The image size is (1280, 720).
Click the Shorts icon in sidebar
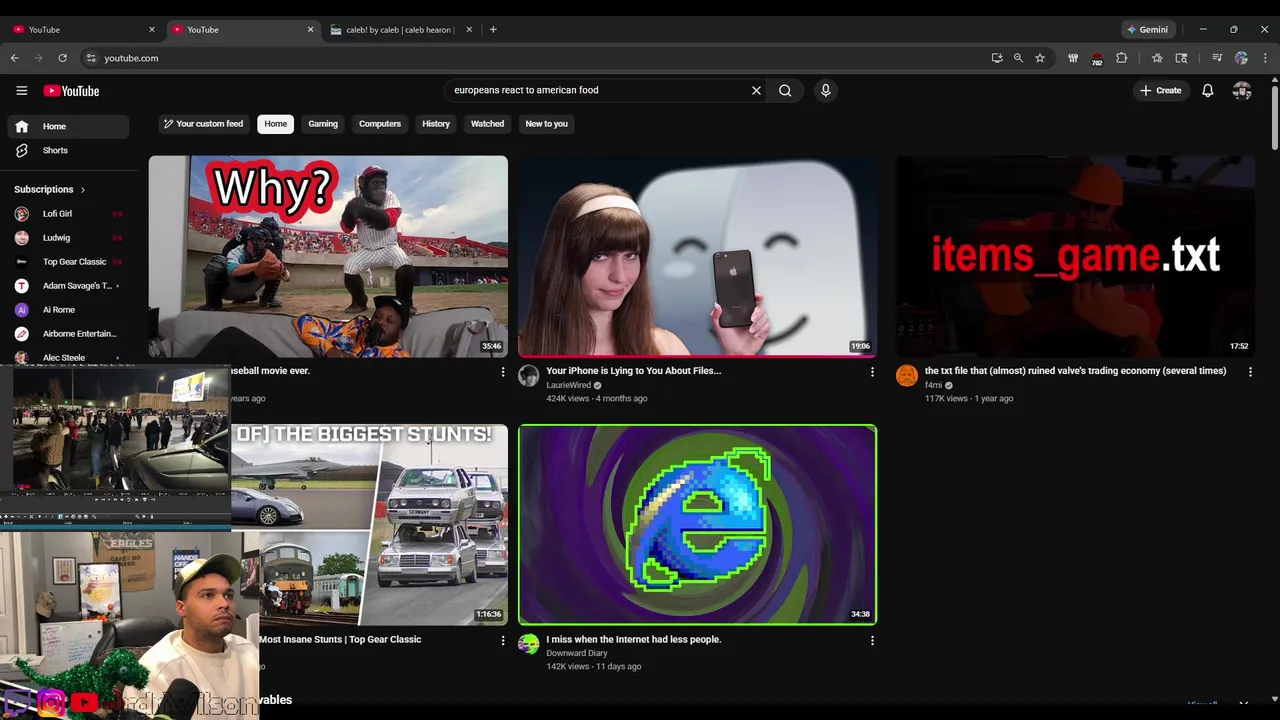point(22,150)
